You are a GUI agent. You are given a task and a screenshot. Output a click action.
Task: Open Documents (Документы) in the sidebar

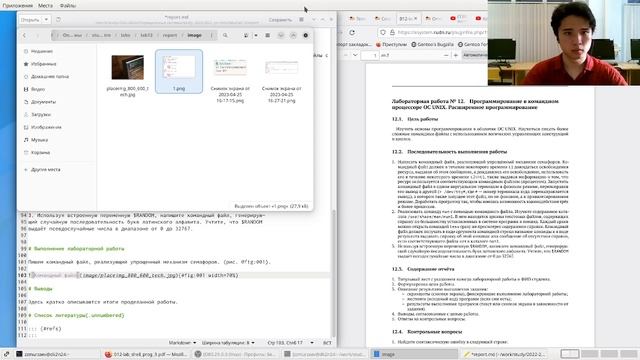[43, 102]
